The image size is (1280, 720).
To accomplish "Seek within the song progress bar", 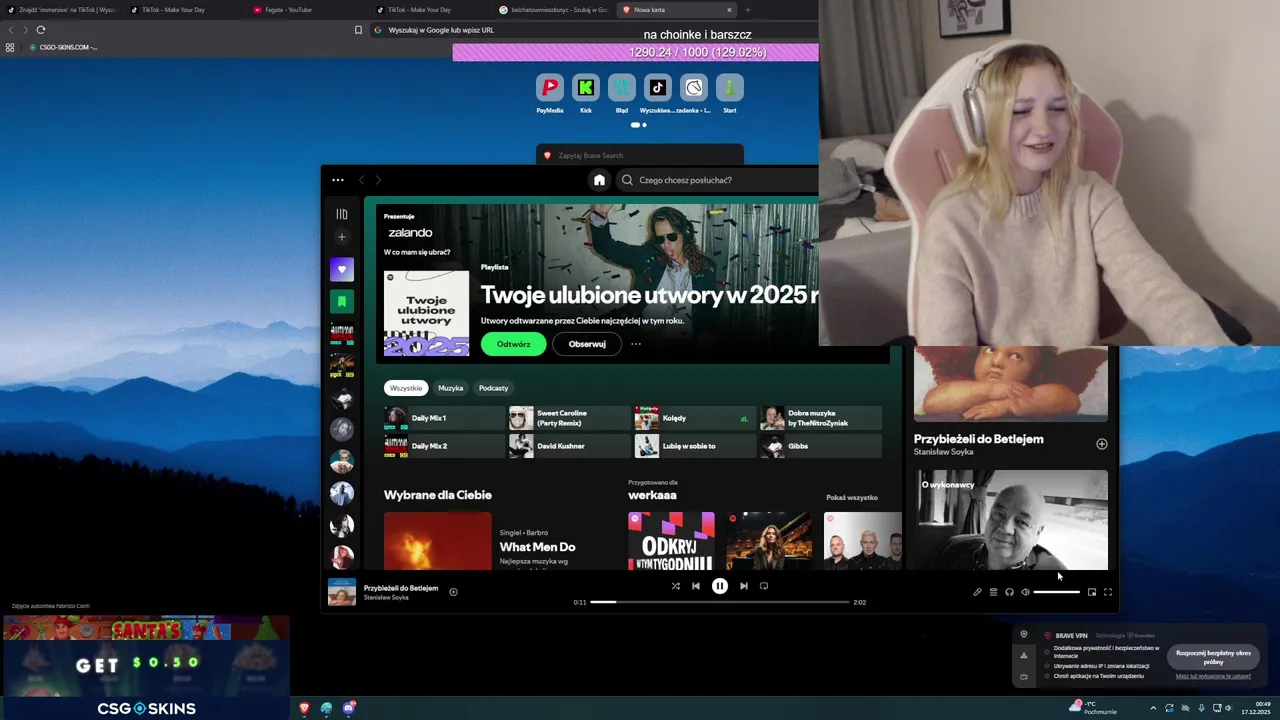I will [720, 602].
